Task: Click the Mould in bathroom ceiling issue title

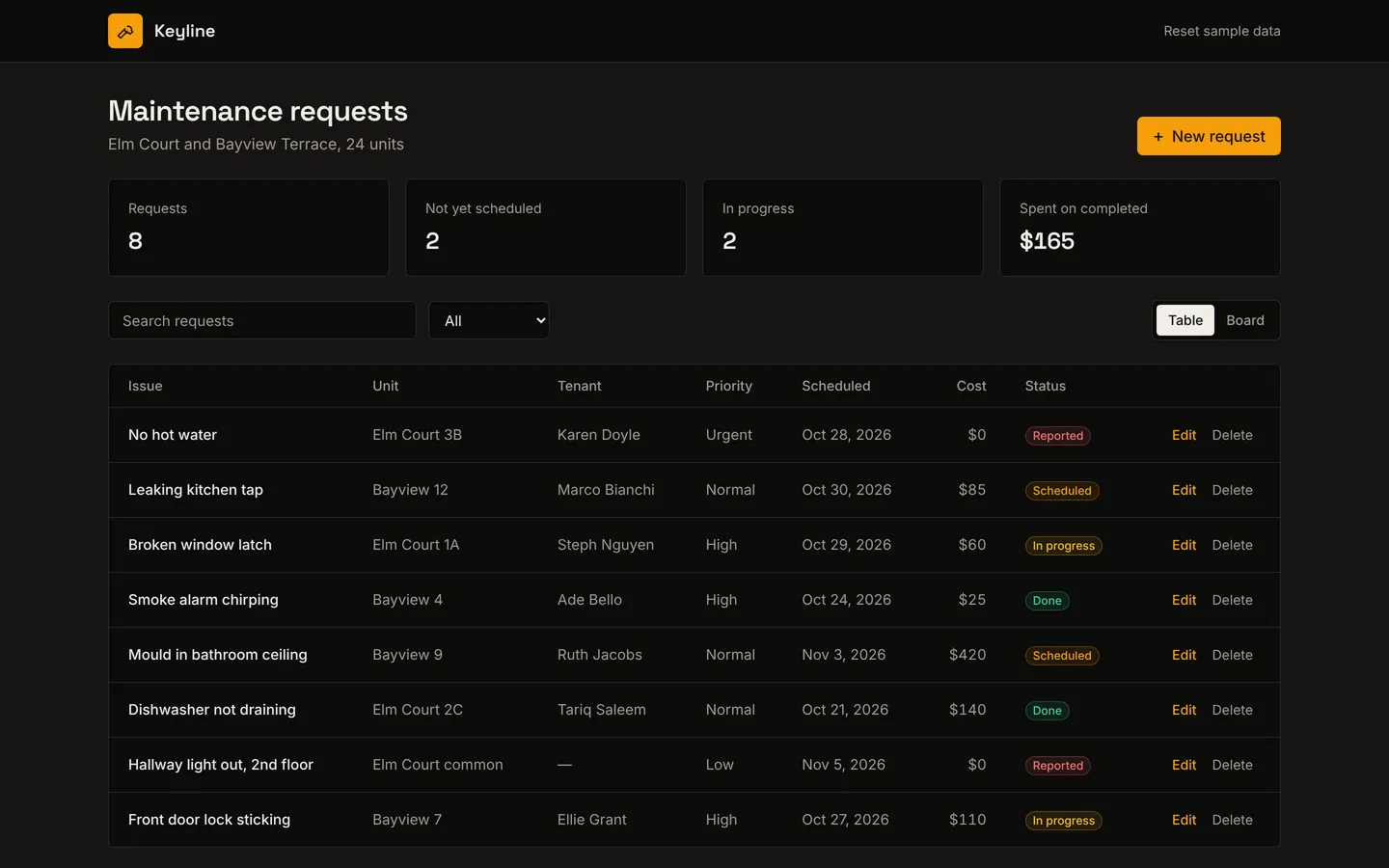Action: (218, 655)
